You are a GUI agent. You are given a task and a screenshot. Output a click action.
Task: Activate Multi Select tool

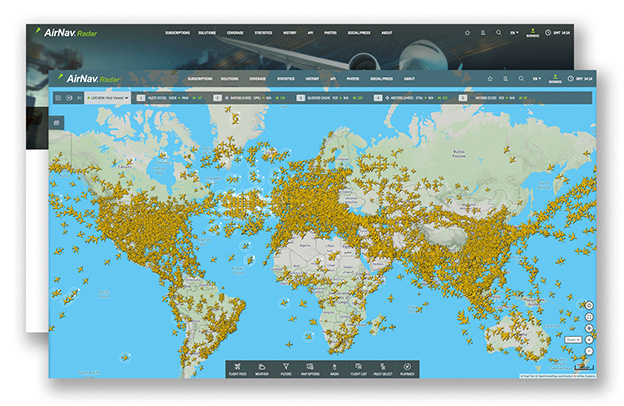point(383,368)
